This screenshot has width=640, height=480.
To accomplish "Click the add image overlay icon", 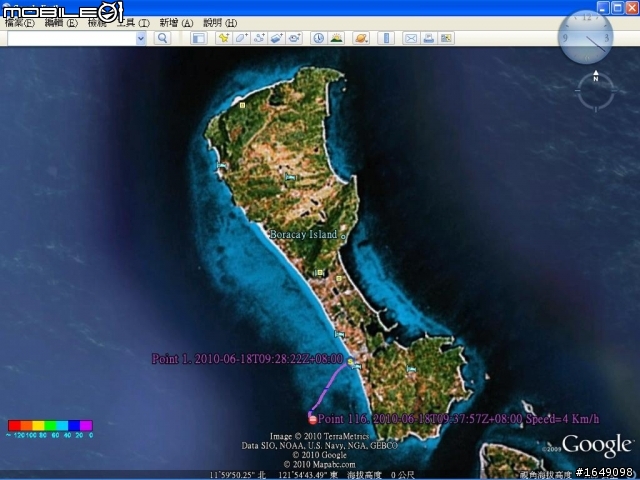I will (x=276, y=38).
